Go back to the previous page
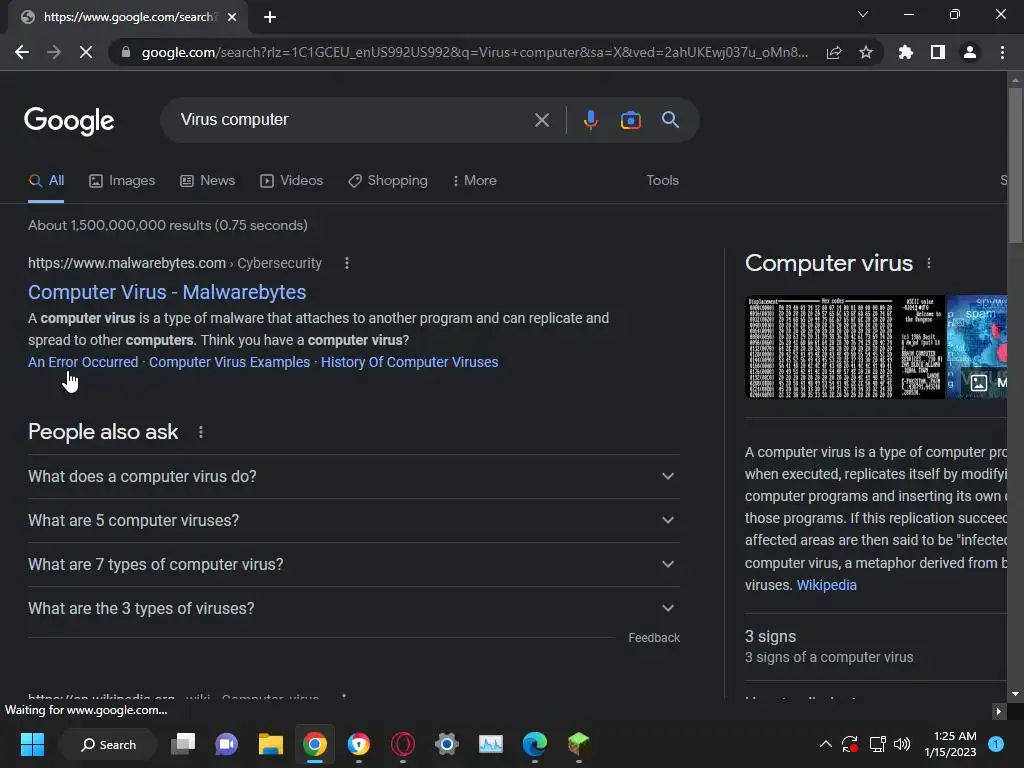 (22, 52)
